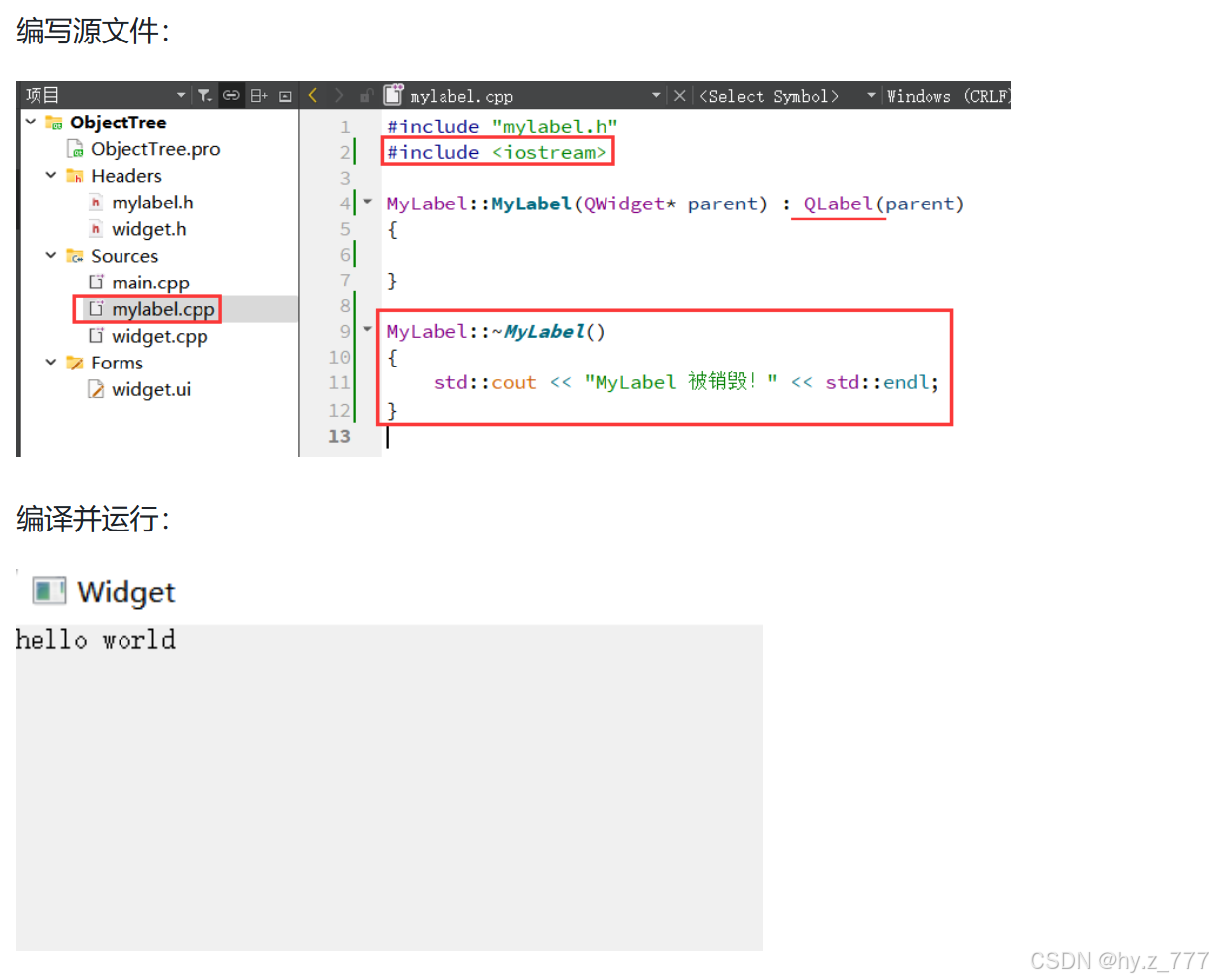Go back with the left arrow
The image size is (1213, 980).
[313, 95]
